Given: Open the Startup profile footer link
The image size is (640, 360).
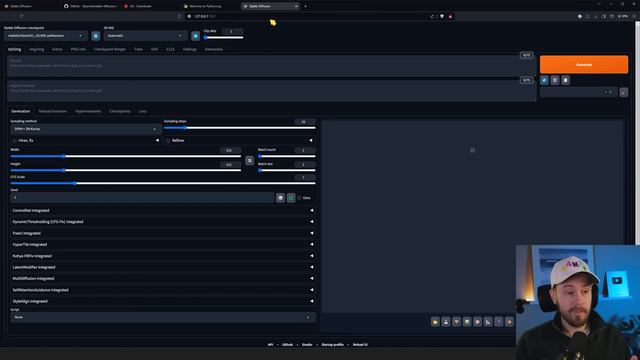Looking at the screenshot, I should pyautogui.click(x=332, y=344).
